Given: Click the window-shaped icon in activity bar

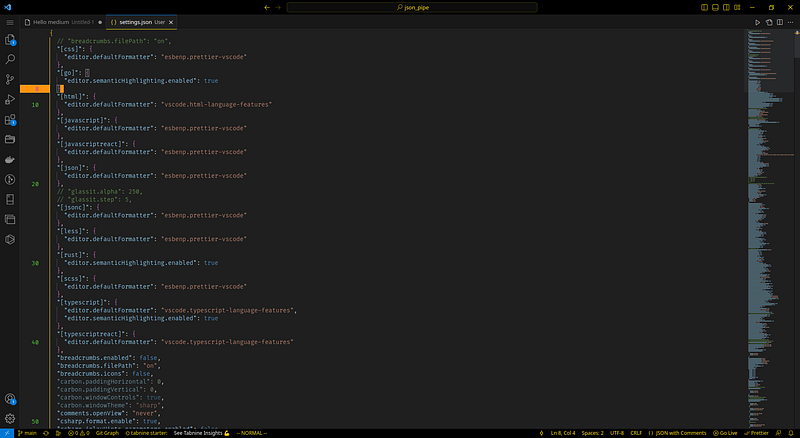Looking at the screenshot, I should 10,220.
